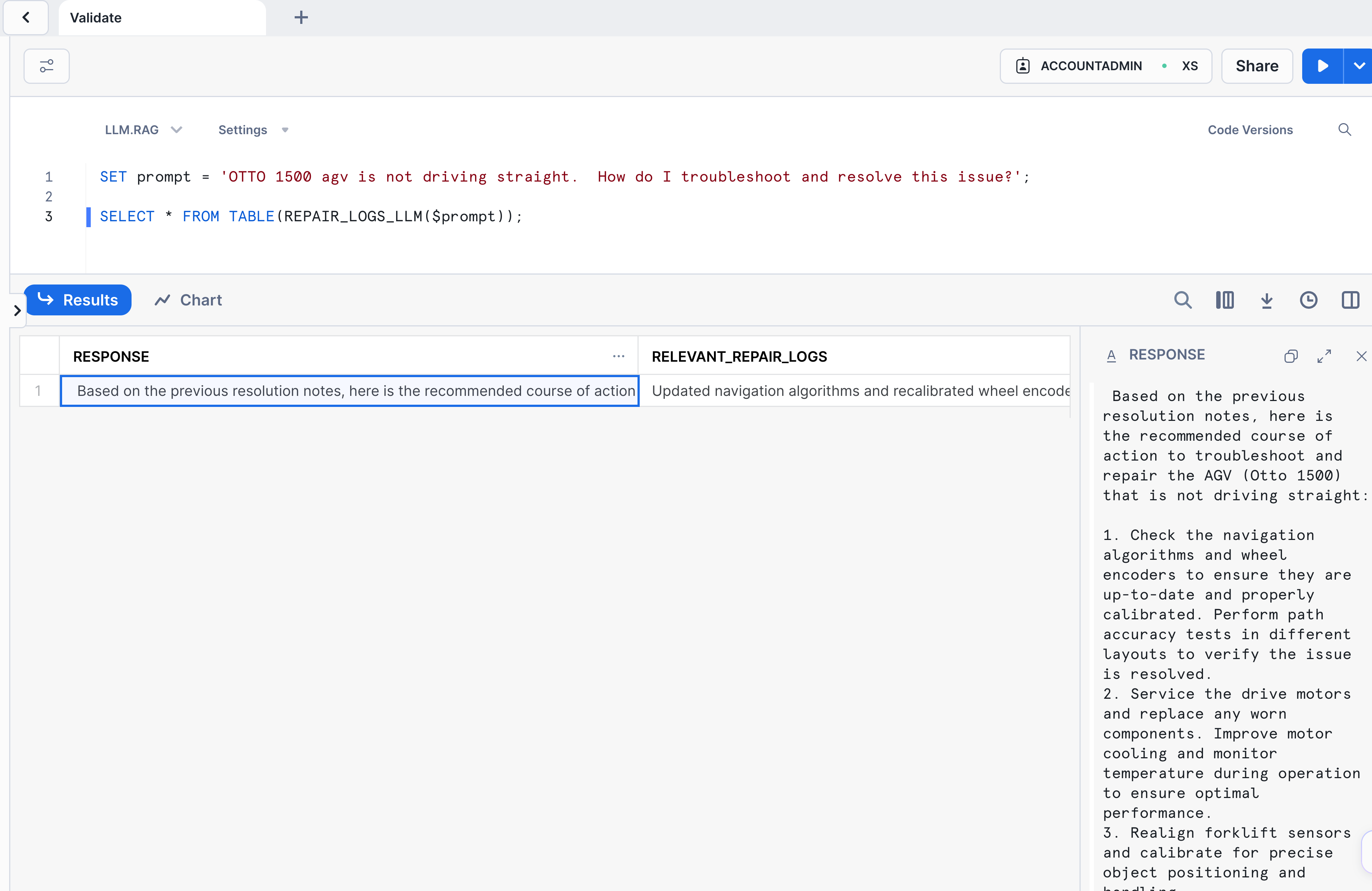The width and height of the screenshot is (1372, 891).
Task: Select the 'Updated navigation algorithms' cell
Action: [x=854, y=391]
